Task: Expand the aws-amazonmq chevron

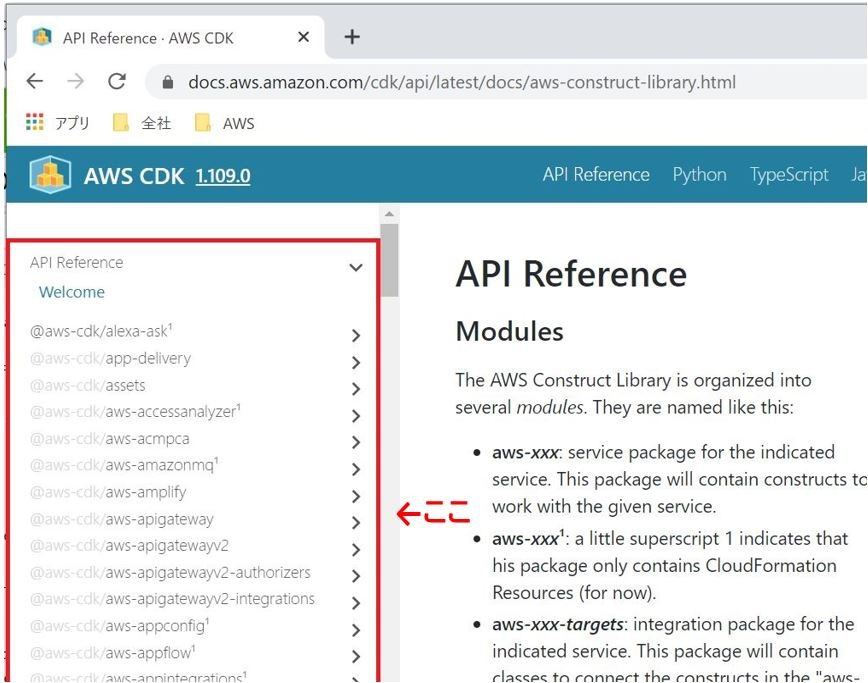Action: tap(356, 469)
